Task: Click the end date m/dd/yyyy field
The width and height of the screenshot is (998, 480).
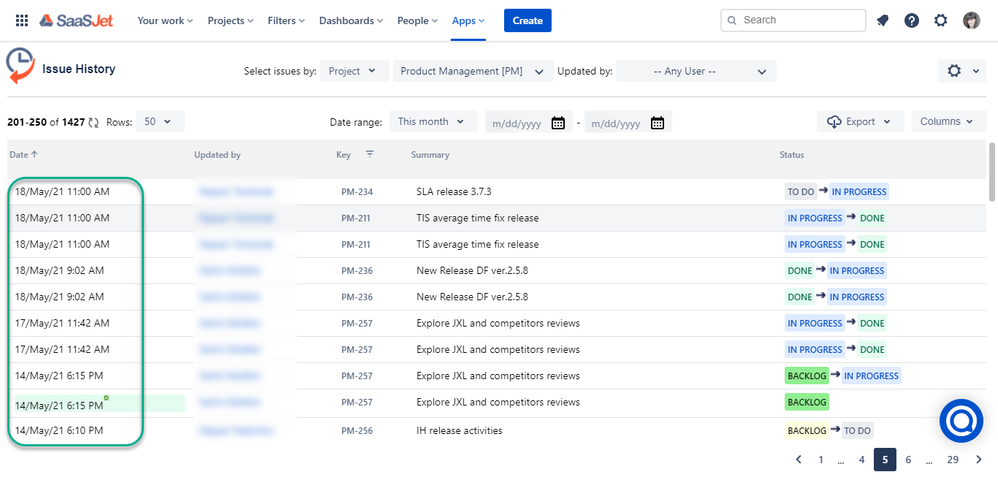Action: click(628, 122)
